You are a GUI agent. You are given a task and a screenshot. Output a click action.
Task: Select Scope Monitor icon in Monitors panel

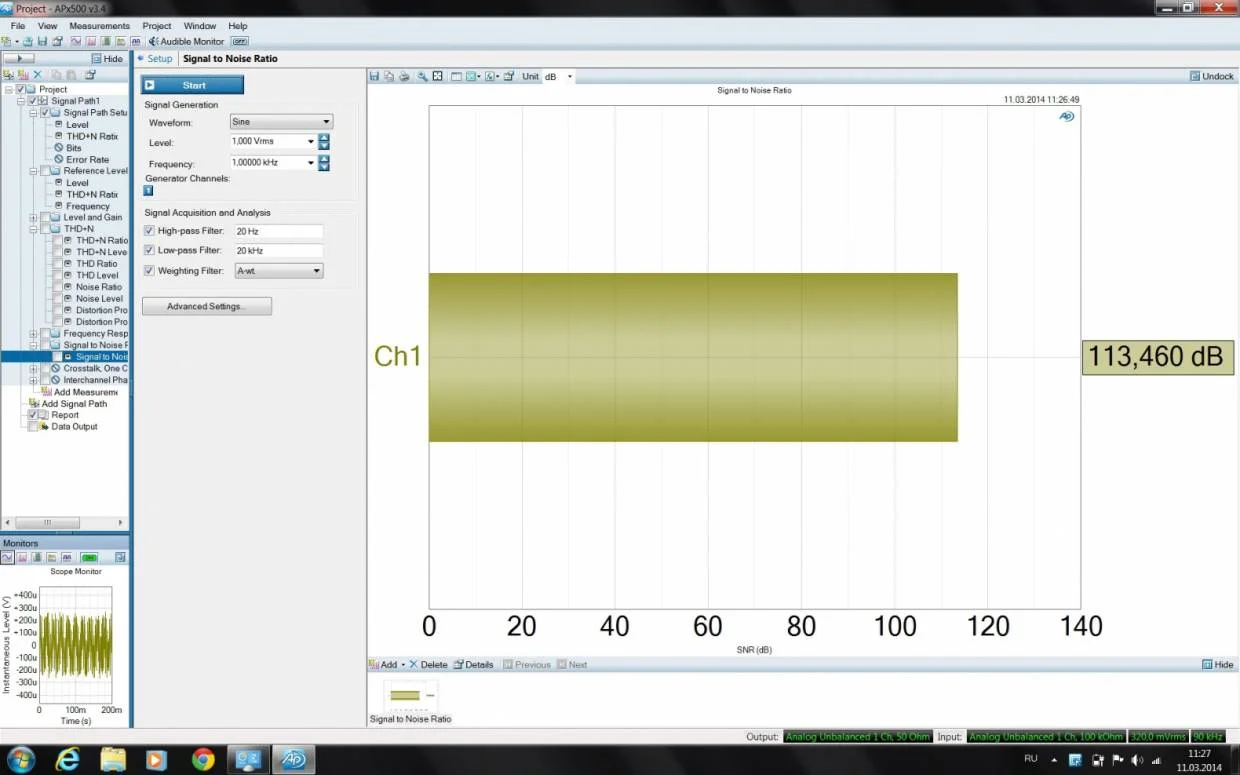7,557
